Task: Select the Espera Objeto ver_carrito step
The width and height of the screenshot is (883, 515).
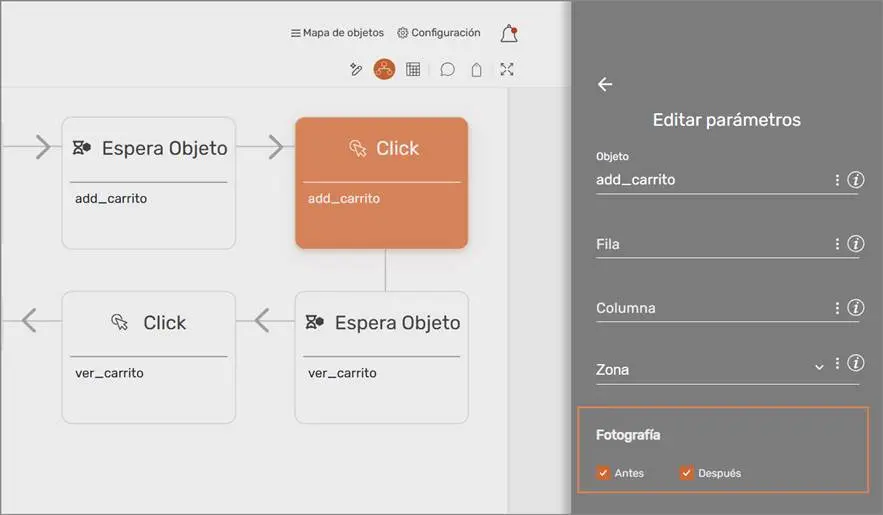Action: pyautogui.click(x=381, y=357)
